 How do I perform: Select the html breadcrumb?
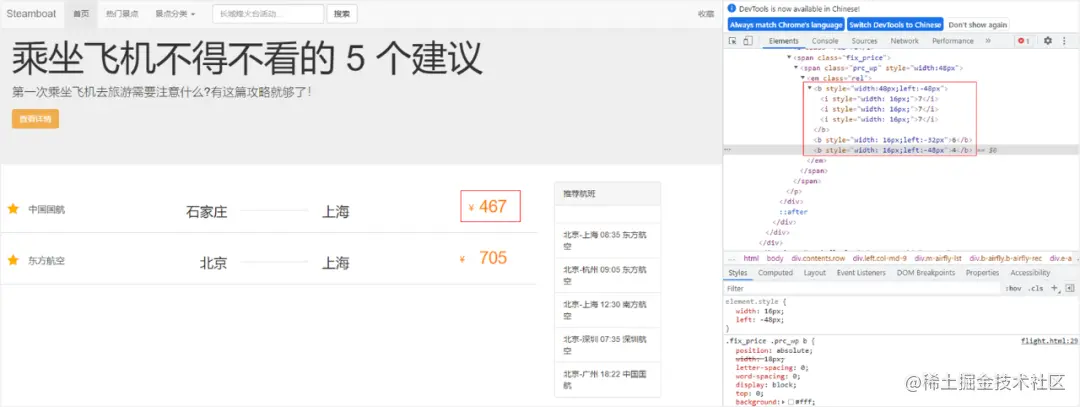click(x=751, y=258)
